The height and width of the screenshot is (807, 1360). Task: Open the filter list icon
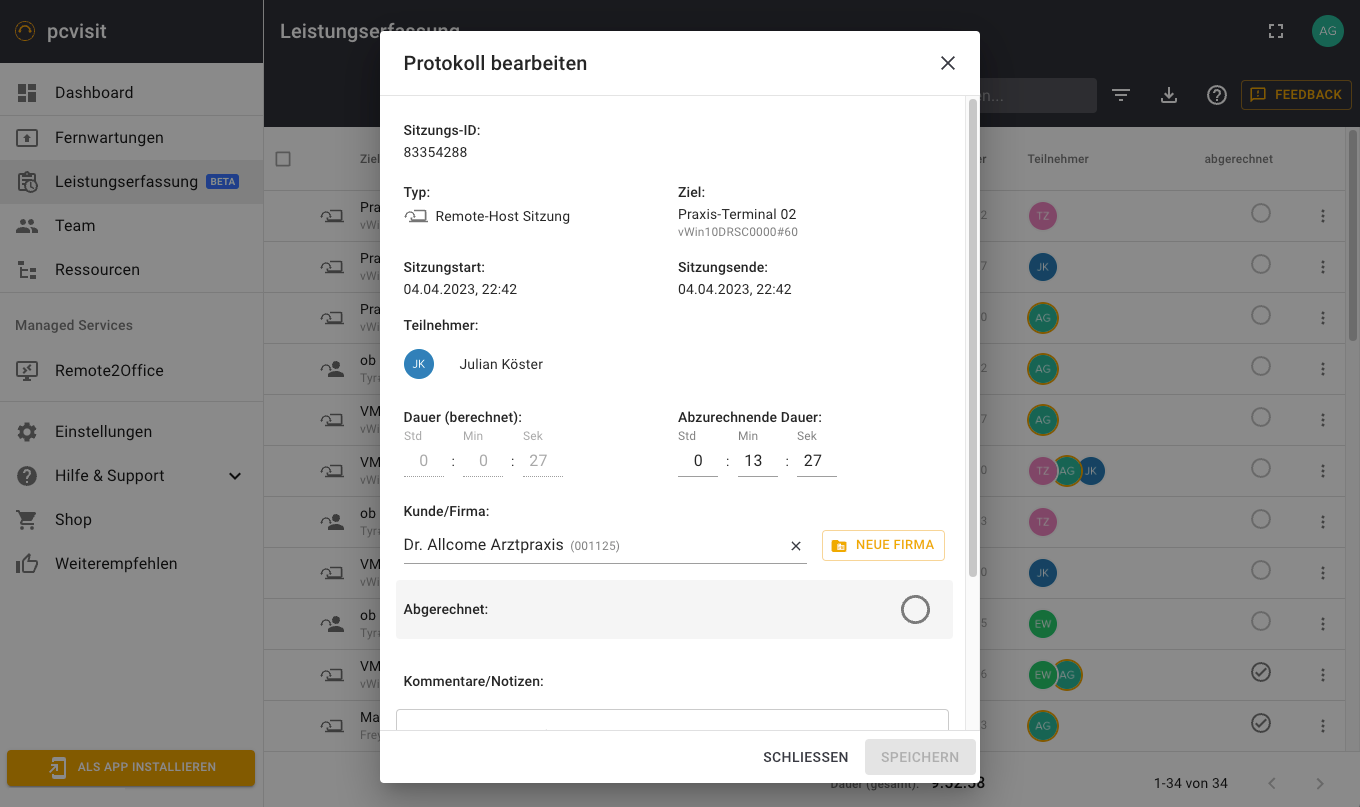(1121, 95)
